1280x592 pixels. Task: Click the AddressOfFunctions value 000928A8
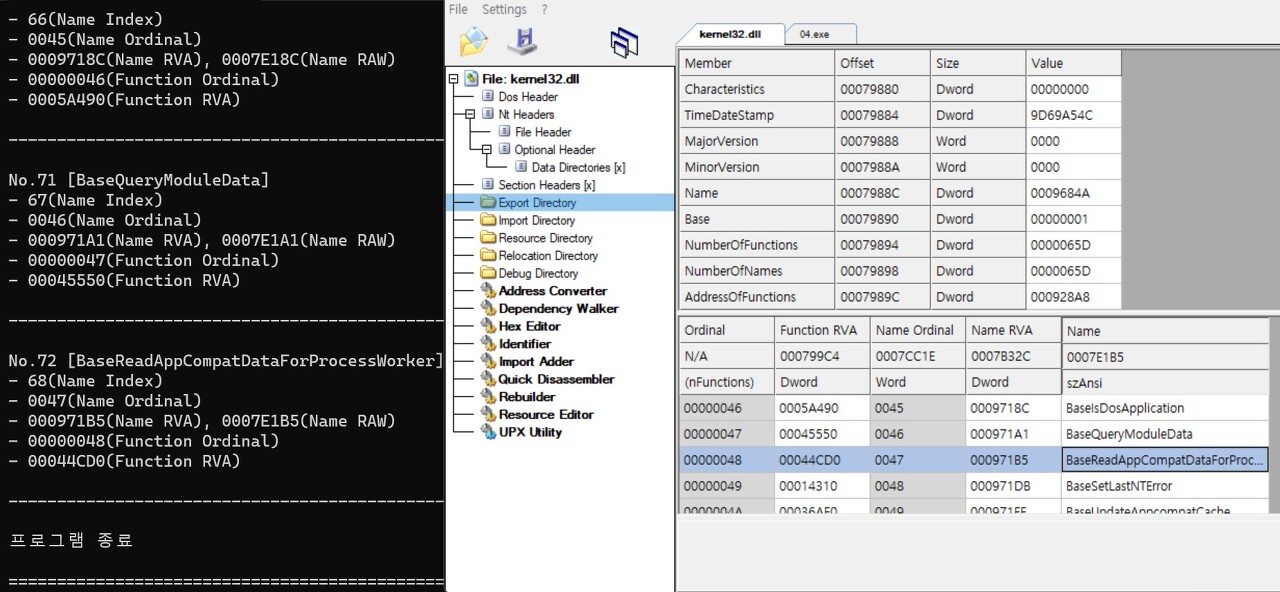pyautogui.click(x=1074, y=297)
